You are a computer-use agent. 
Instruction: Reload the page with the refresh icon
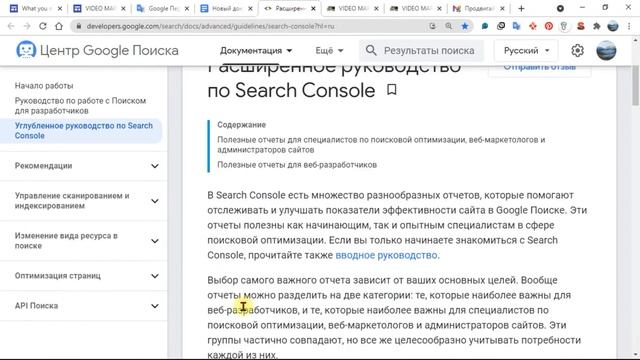point(43,26)
